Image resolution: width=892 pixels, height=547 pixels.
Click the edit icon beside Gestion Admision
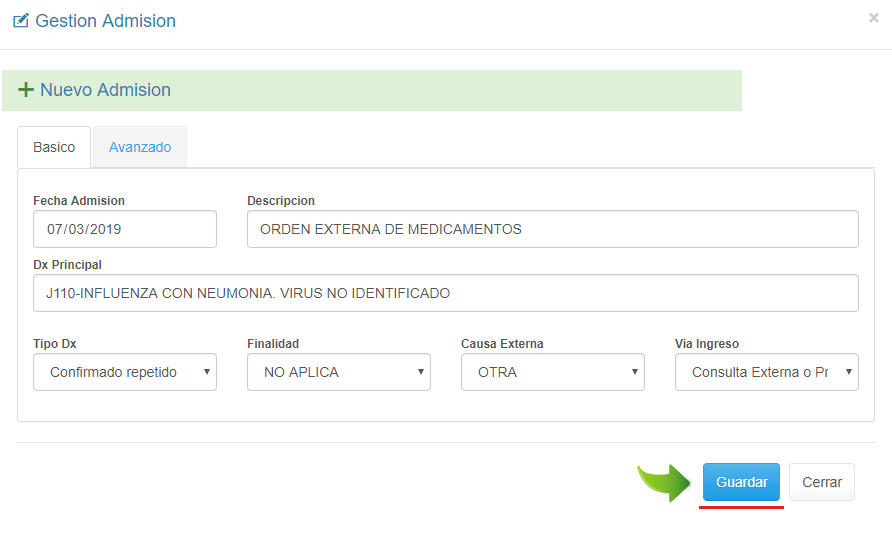20,21
